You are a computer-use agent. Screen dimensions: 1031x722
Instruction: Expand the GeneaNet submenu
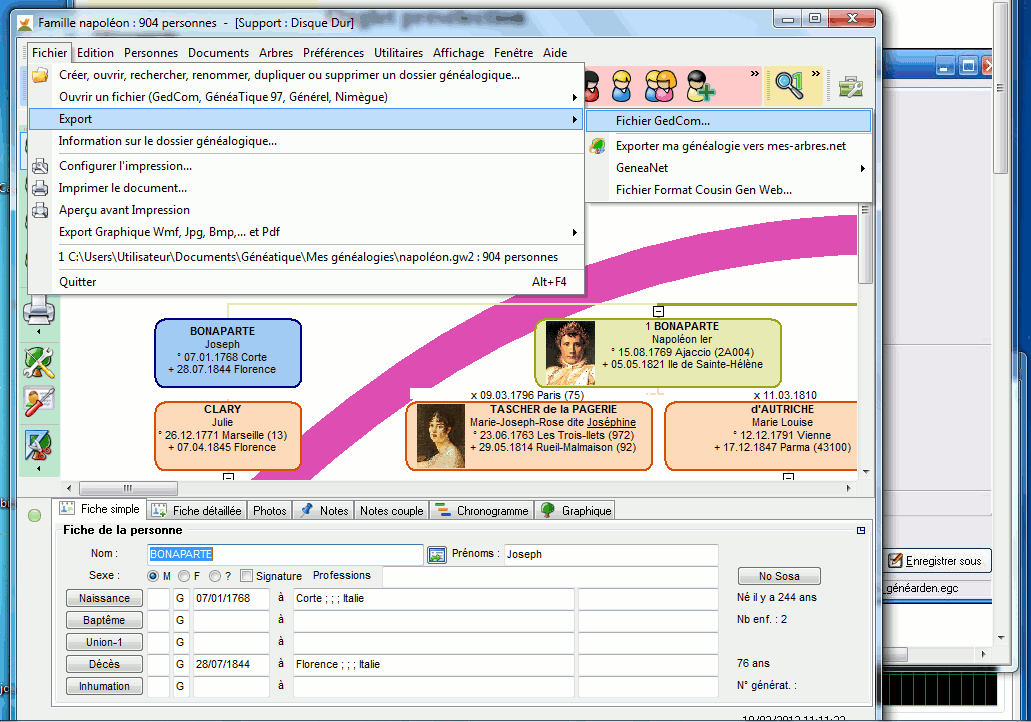pos(728,168)
